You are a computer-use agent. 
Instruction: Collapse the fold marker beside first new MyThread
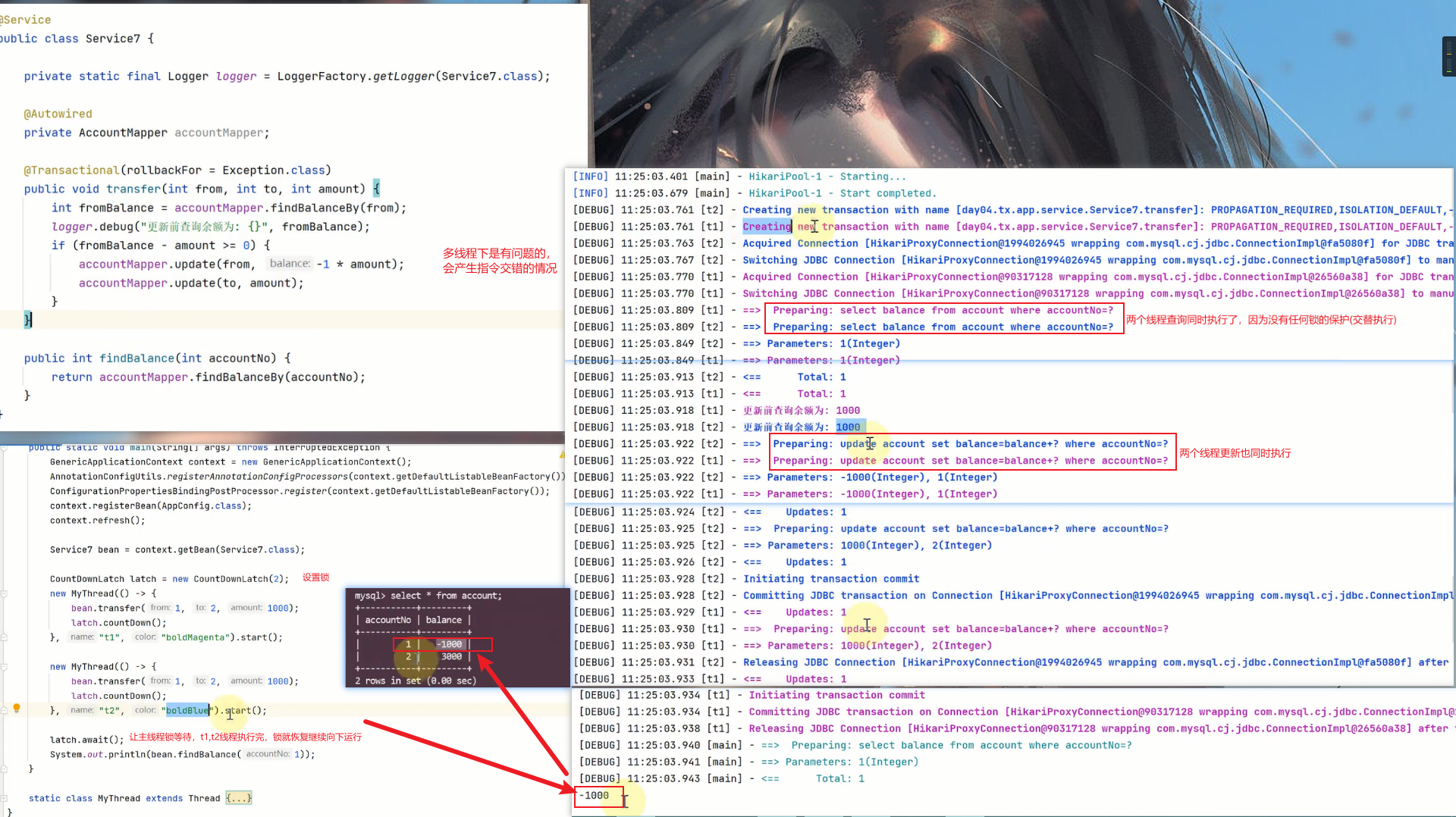[5, 594]
